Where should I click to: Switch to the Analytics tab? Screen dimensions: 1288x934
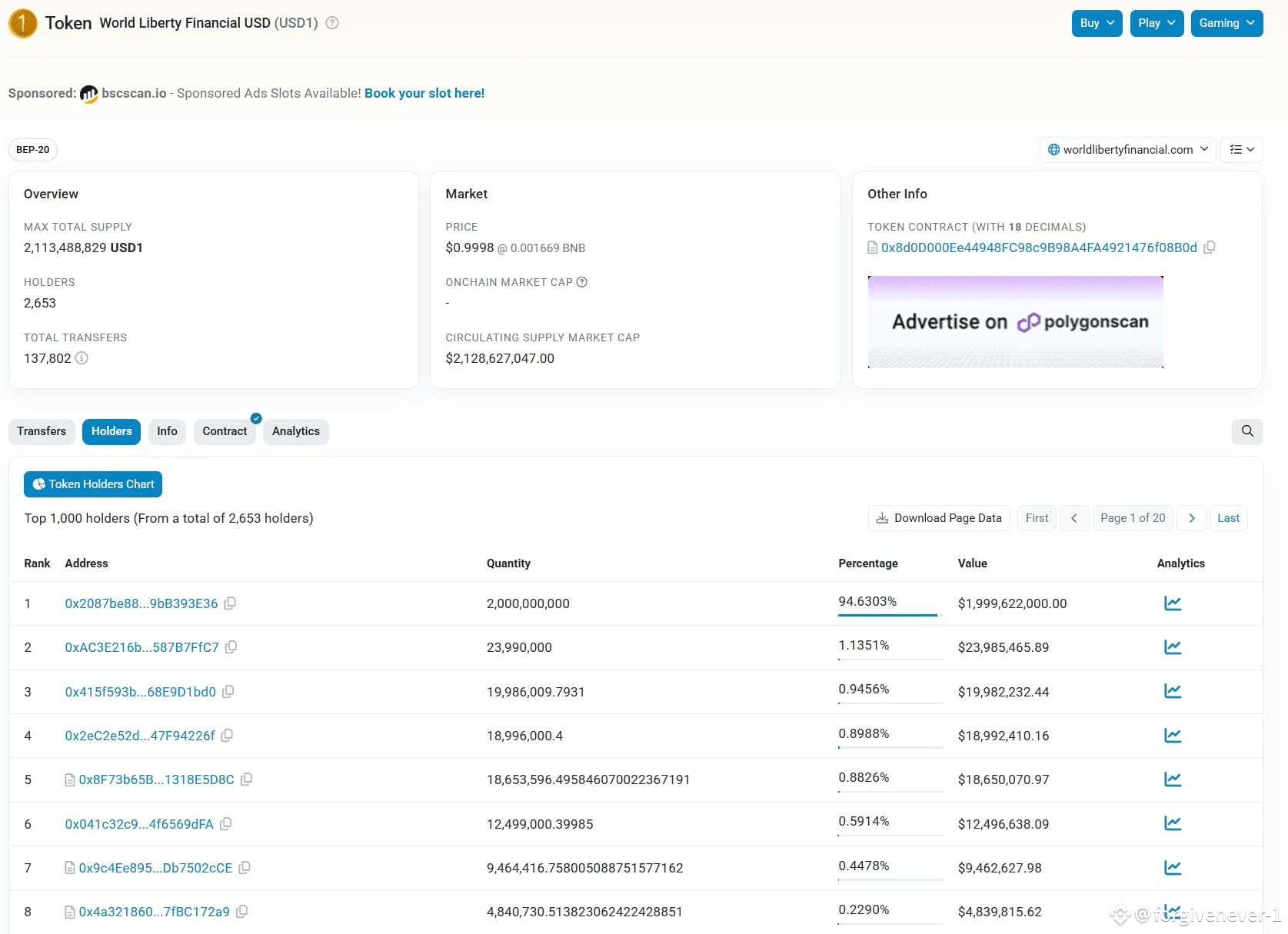[296, 431]
